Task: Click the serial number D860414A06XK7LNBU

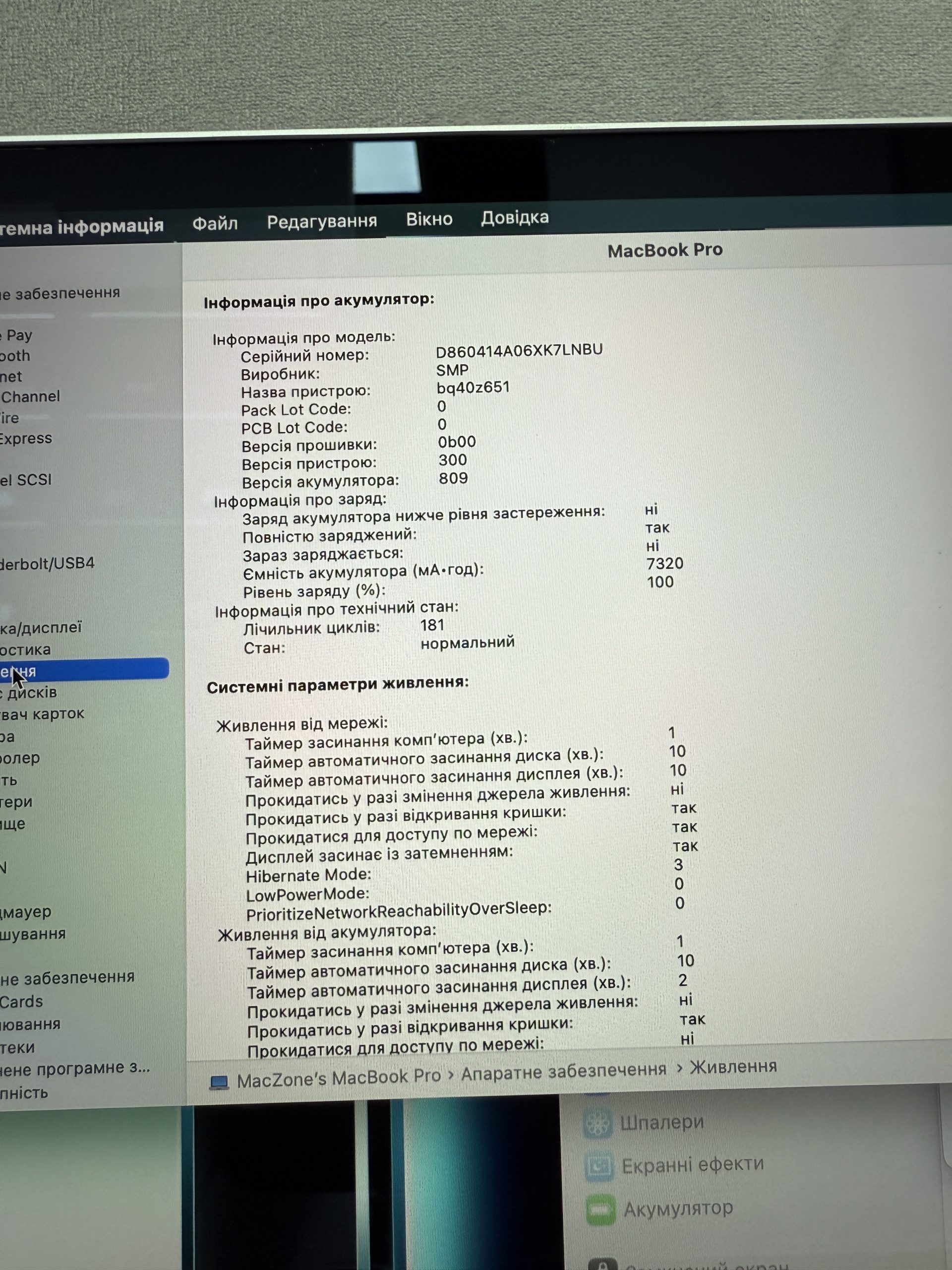Action: click(519, 350)
